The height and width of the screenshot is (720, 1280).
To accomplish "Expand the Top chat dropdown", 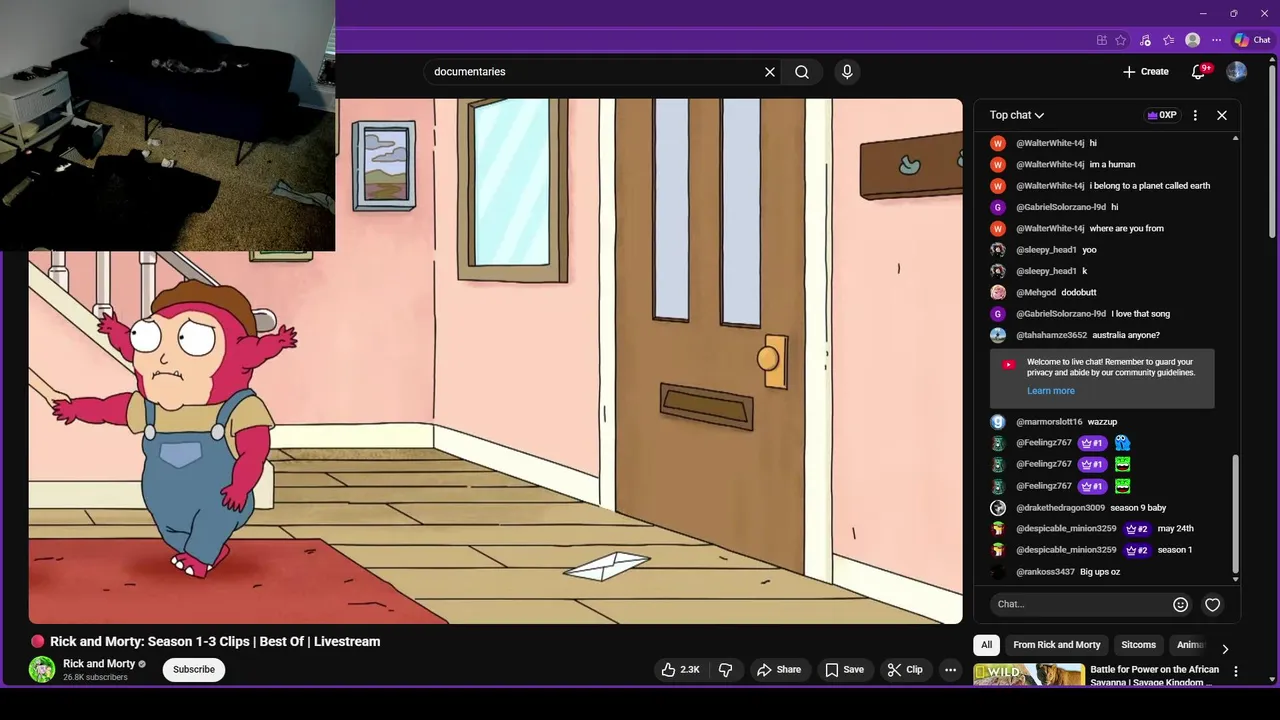I will [1017, 115].
